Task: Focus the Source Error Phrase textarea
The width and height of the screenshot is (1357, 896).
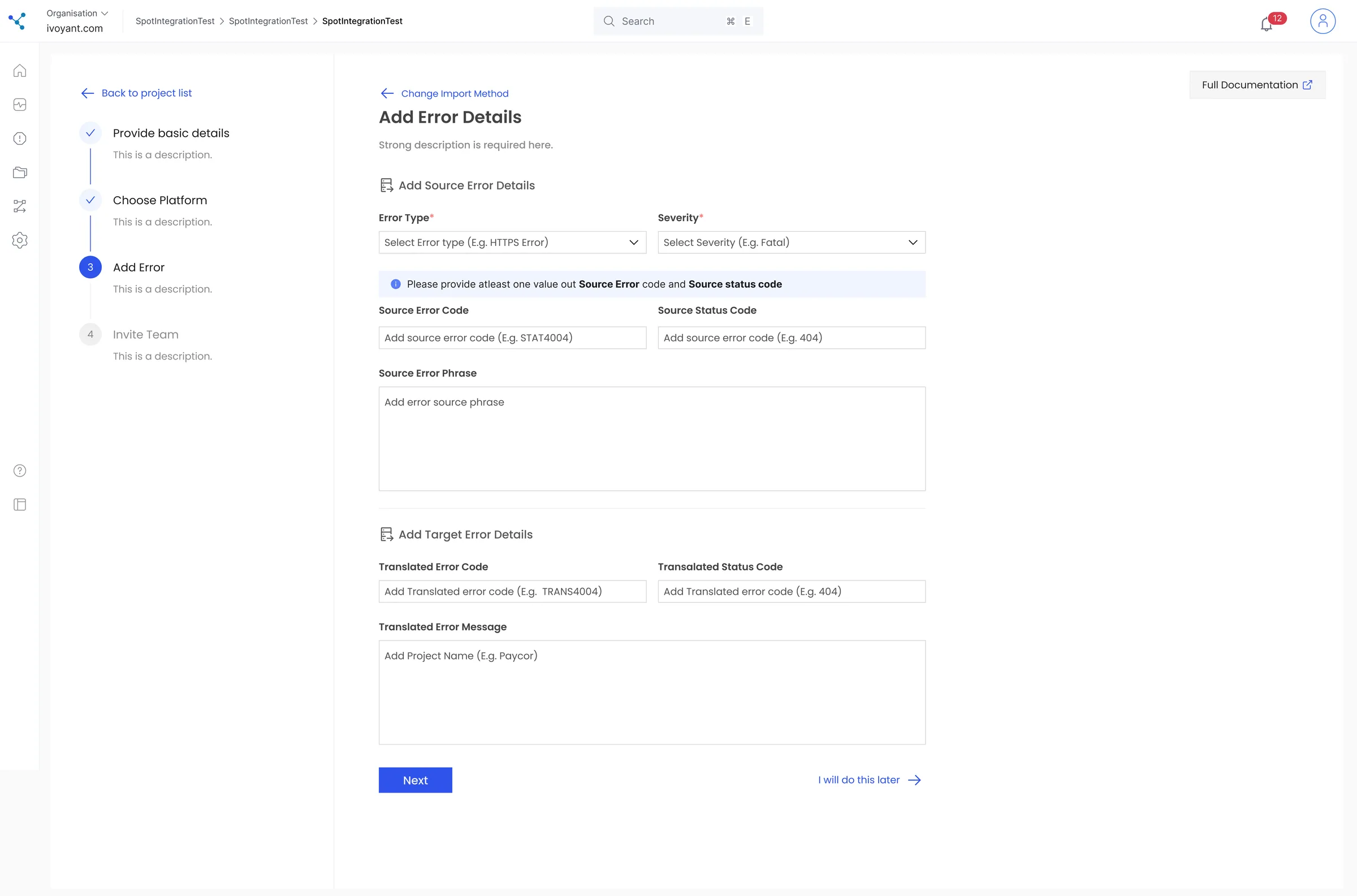Action: tap(652, 439)
